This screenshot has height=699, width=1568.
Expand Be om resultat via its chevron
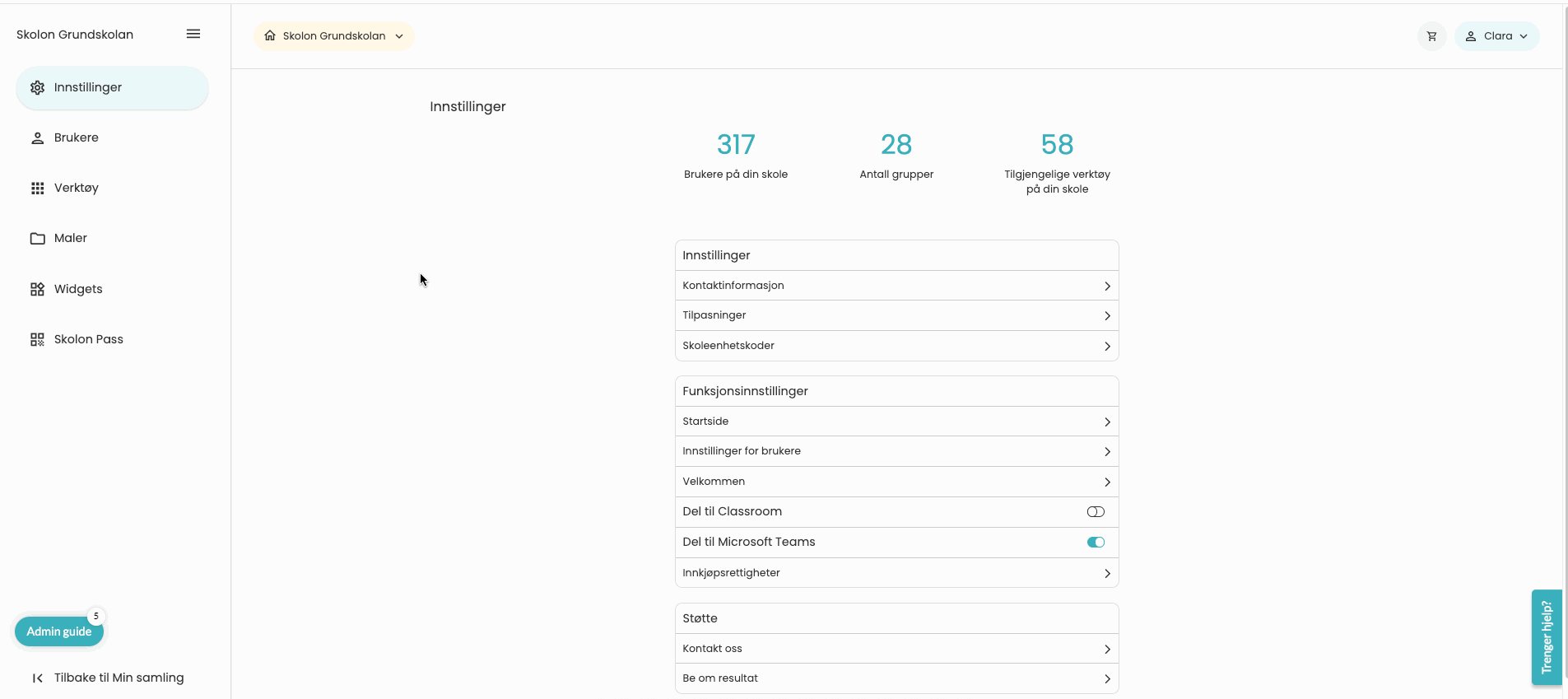tap(1107, 679)
